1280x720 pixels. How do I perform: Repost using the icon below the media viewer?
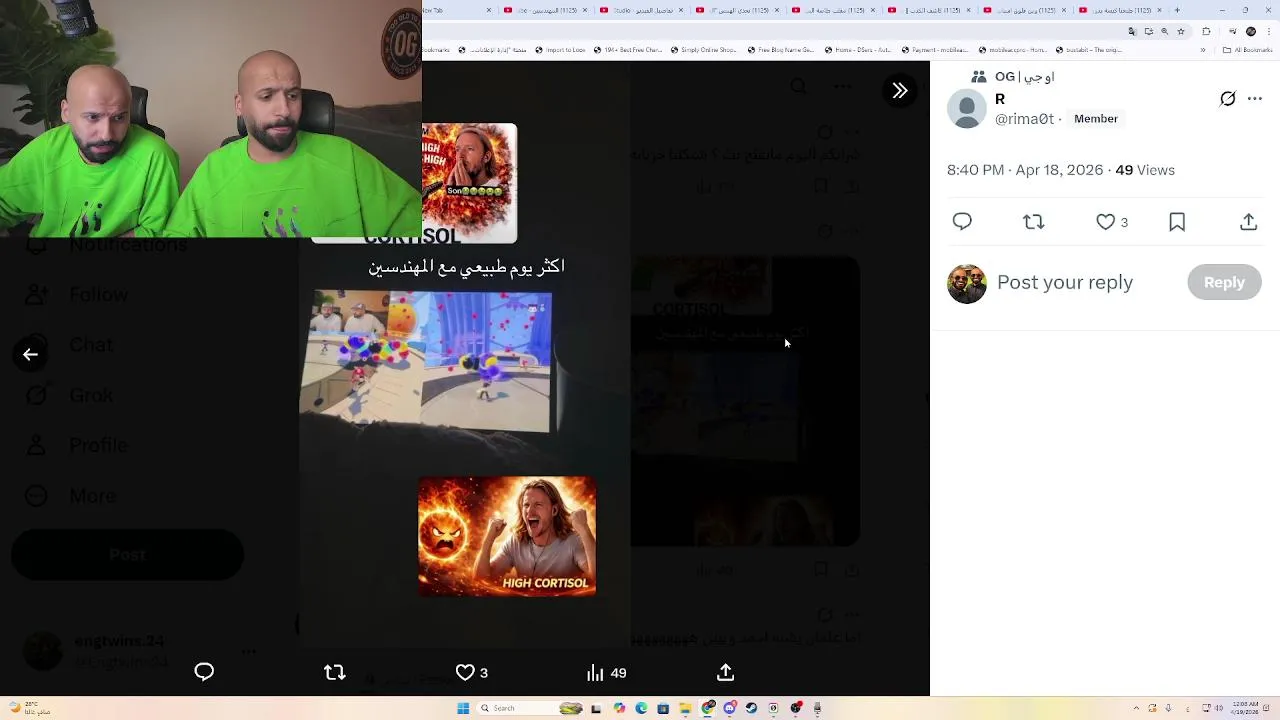[335, 673]
